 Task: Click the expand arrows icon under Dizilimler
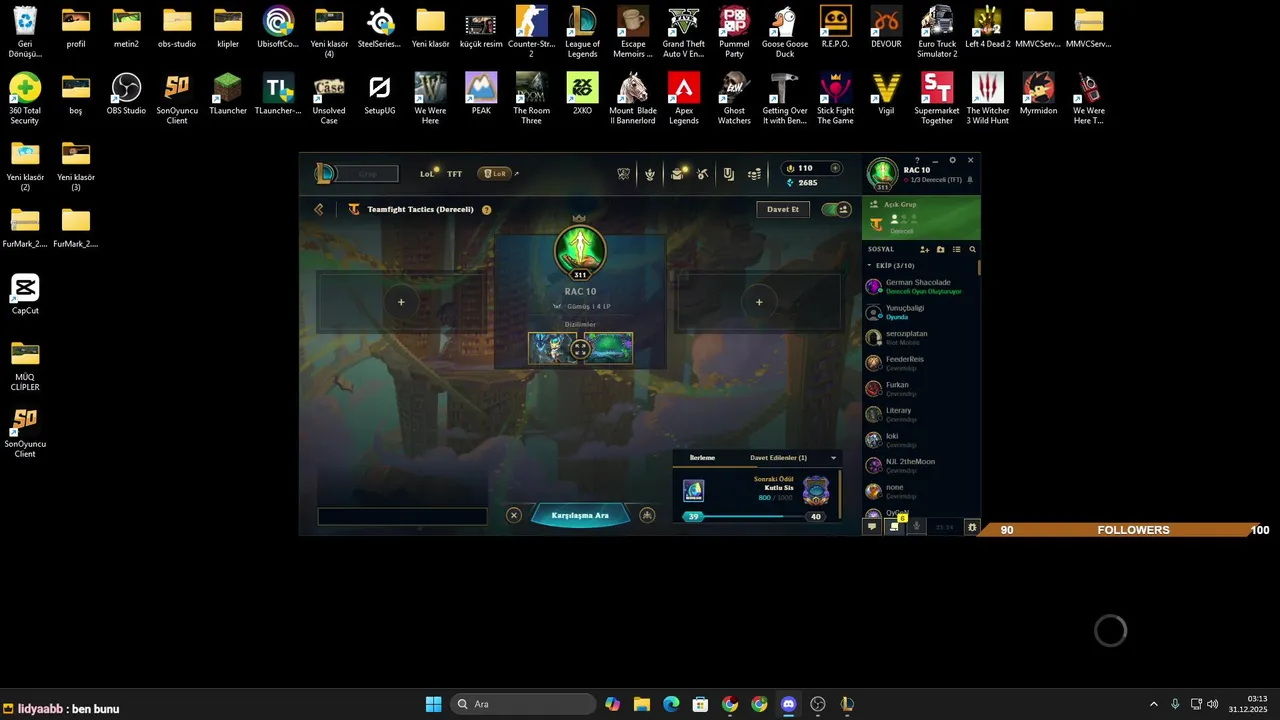click(x=580, y=349)
